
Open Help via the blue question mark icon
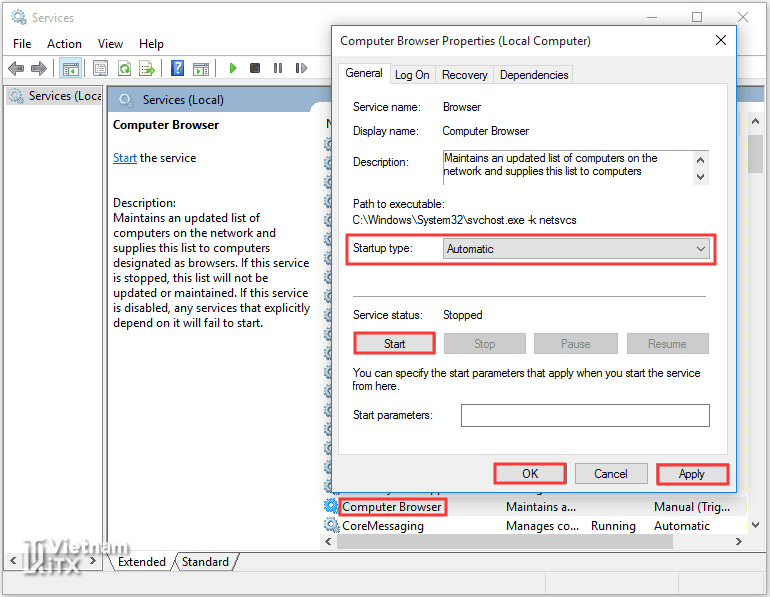[177, 68]
